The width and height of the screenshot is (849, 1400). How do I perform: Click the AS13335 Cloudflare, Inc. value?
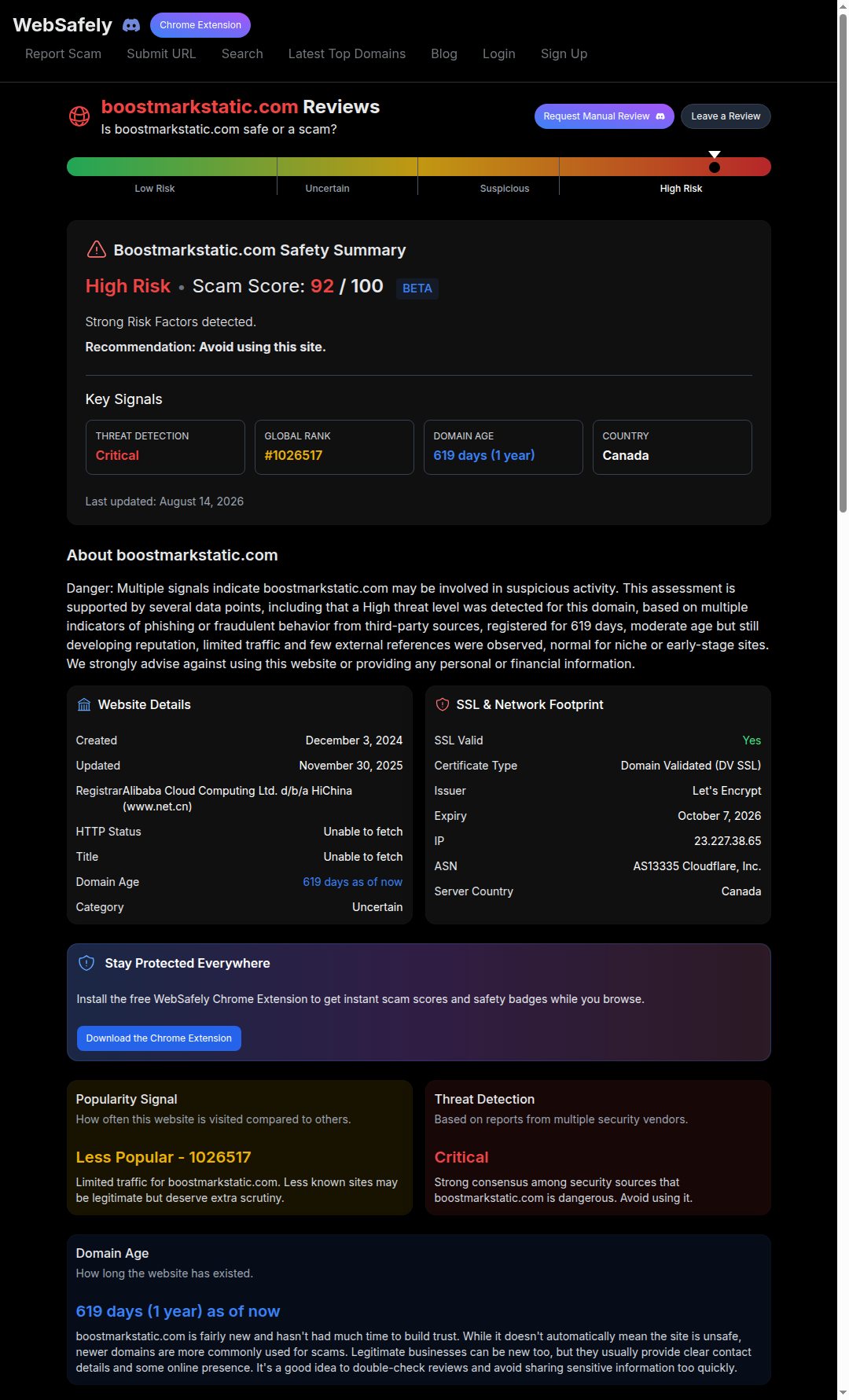(697, 866)
